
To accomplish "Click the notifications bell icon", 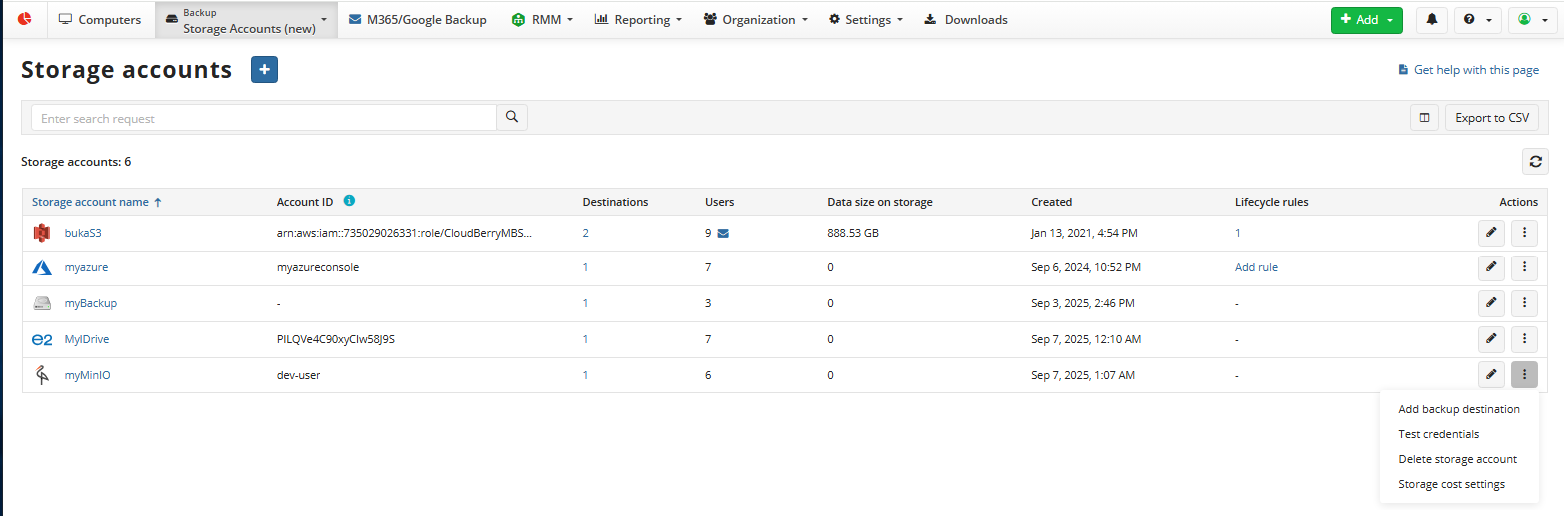I will click(x=1432, y=20).
